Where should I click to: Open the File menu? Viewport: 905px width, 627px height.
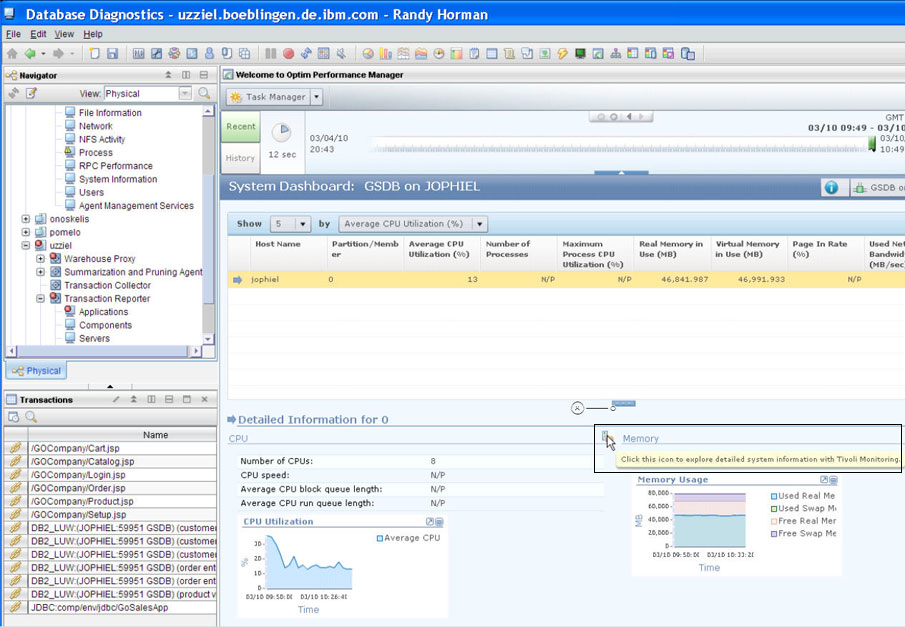point(13,34)
